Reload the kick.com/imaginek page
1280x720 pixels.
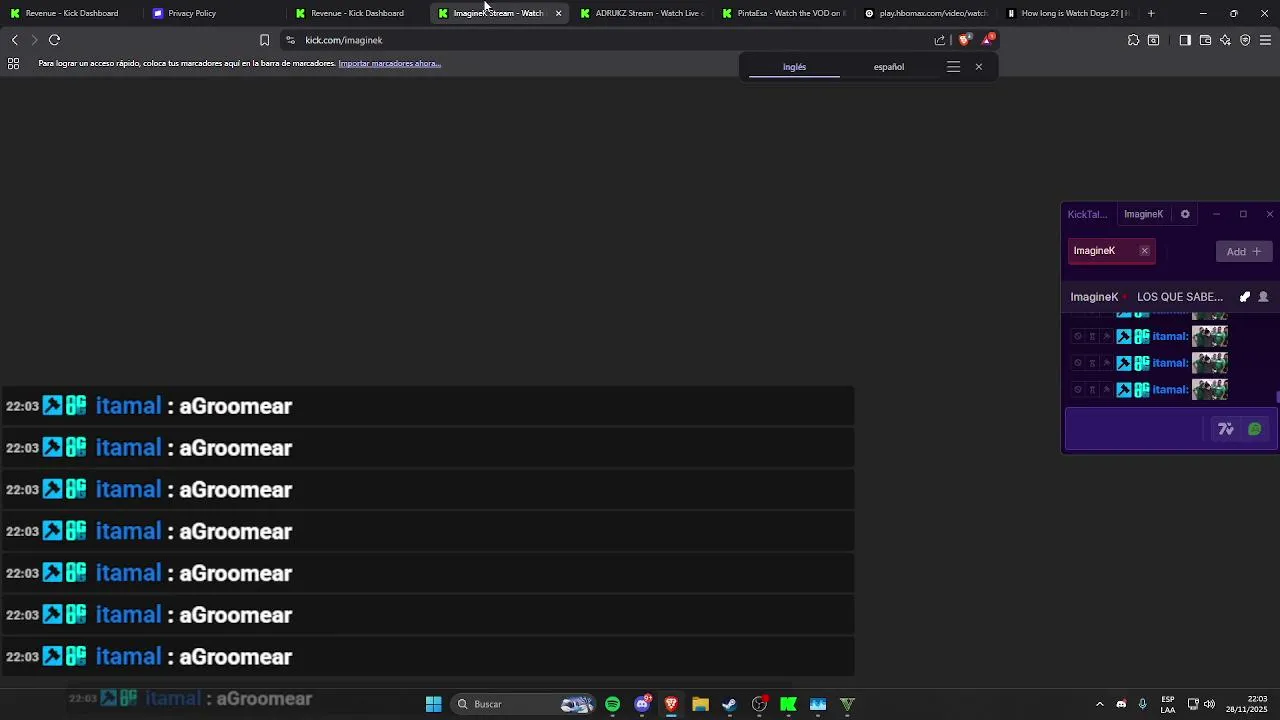tap(54, 40)
